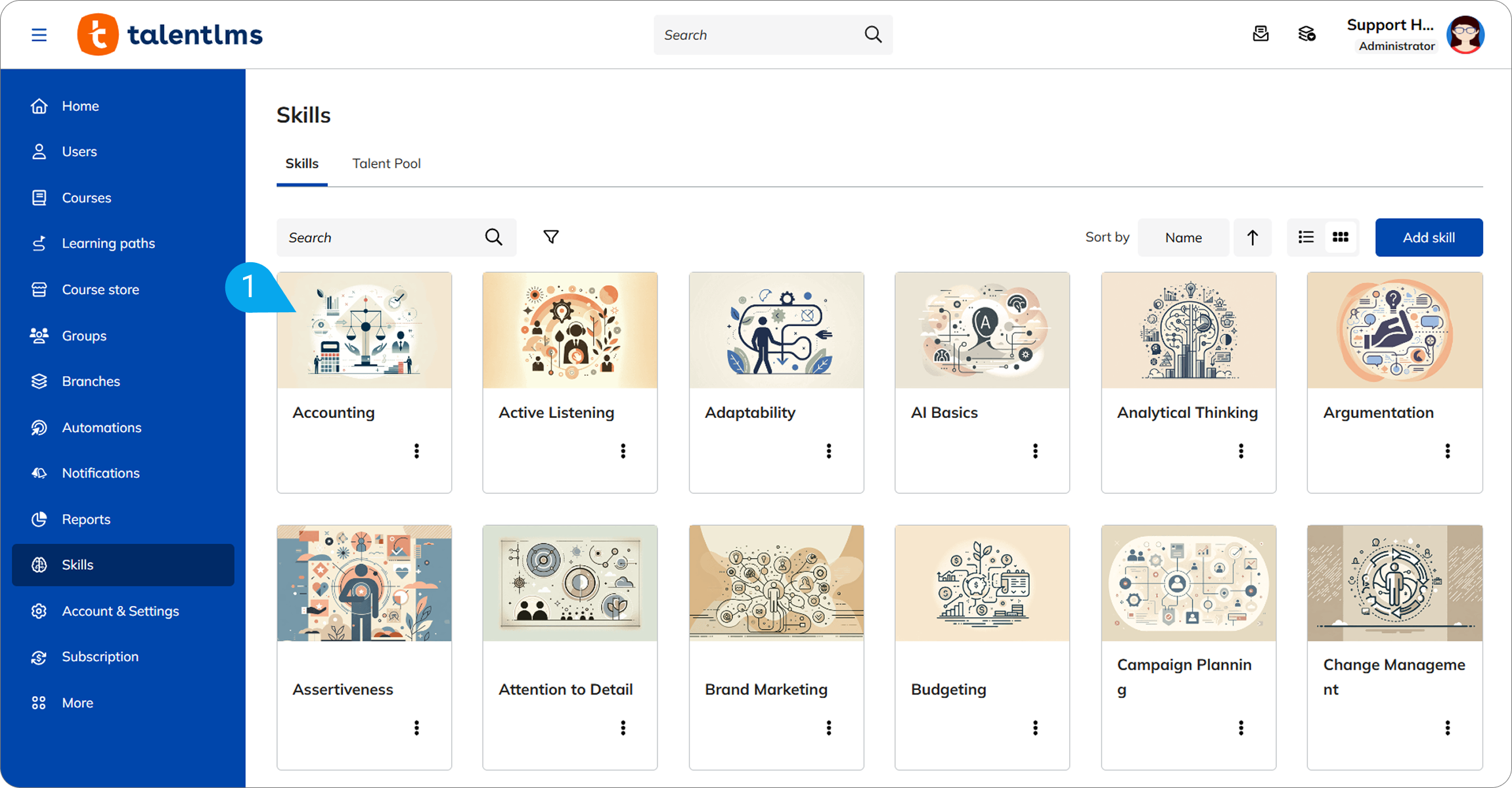
Task: Toggle the ascending sort arrow
Action: pos(1253,237)
